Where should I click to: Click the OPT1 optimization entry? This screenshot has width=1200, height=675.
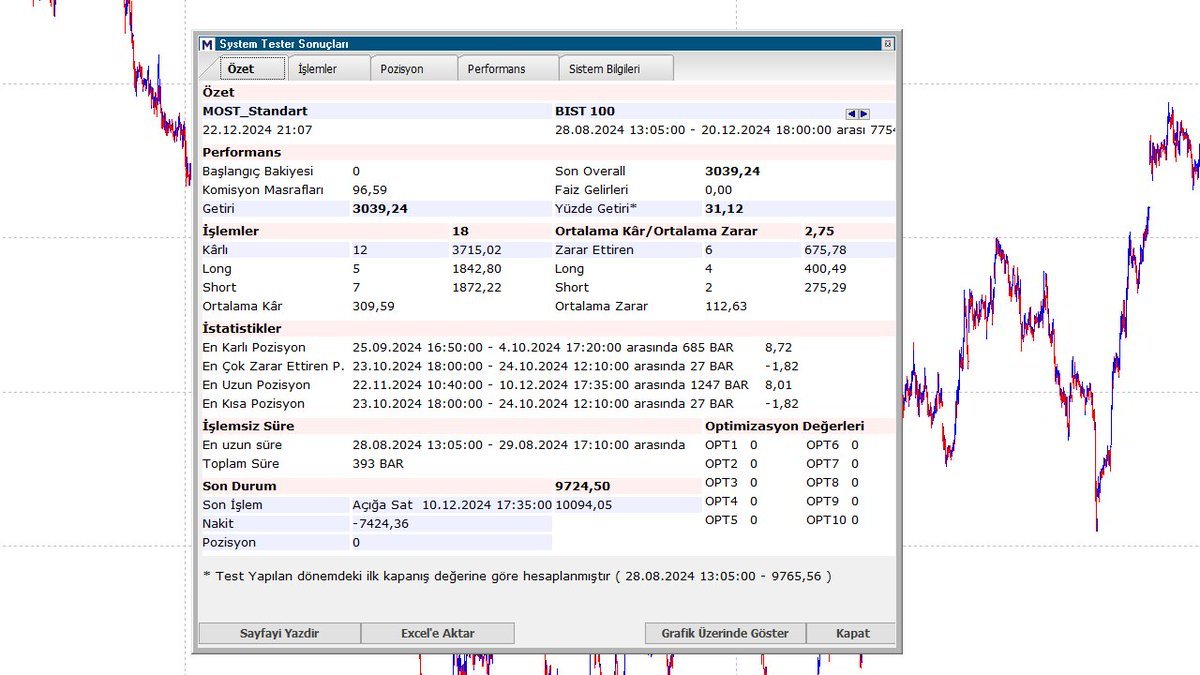tap(731, 446)
